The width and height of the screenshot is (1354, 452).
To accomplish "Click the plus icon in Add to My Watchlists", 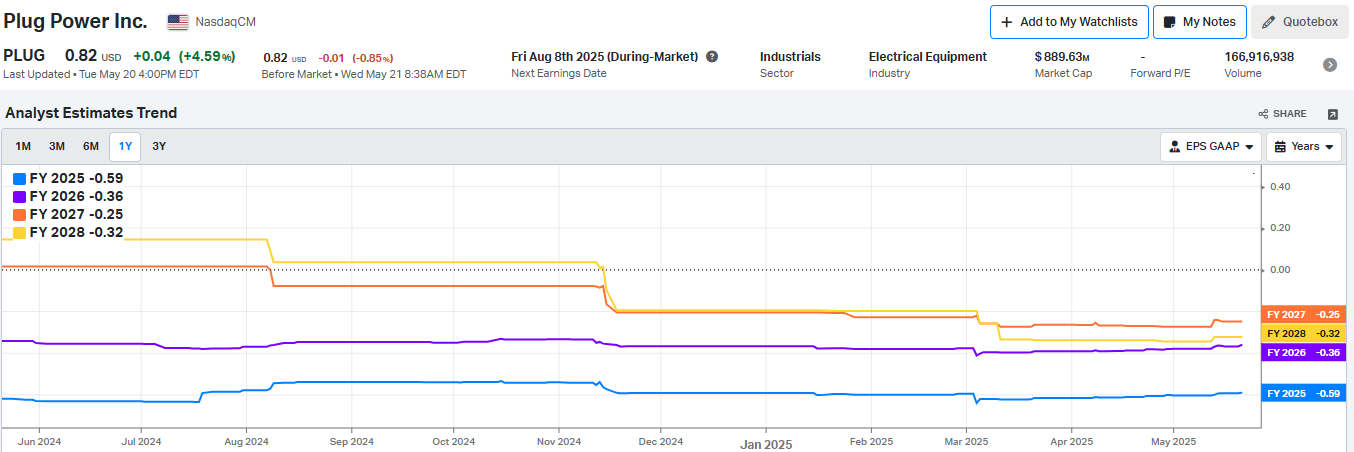I will pyautogui.click(x=1007, y=22).
